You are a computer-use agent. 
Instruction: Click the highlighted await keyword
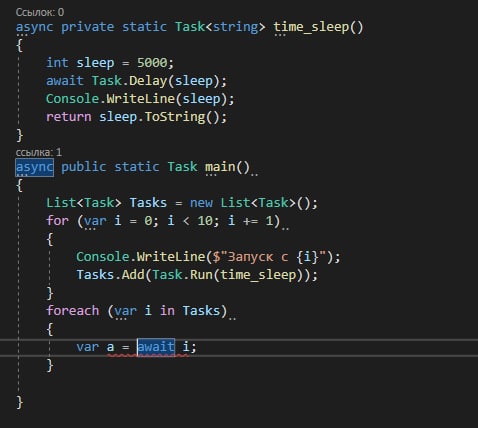[156, 347]
